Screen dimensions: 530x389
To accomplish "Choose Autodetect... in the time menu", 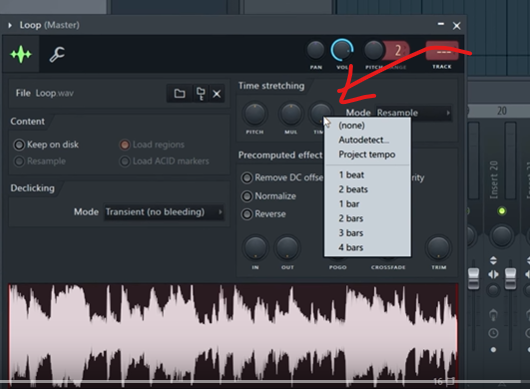I will [x=367, y=140].
